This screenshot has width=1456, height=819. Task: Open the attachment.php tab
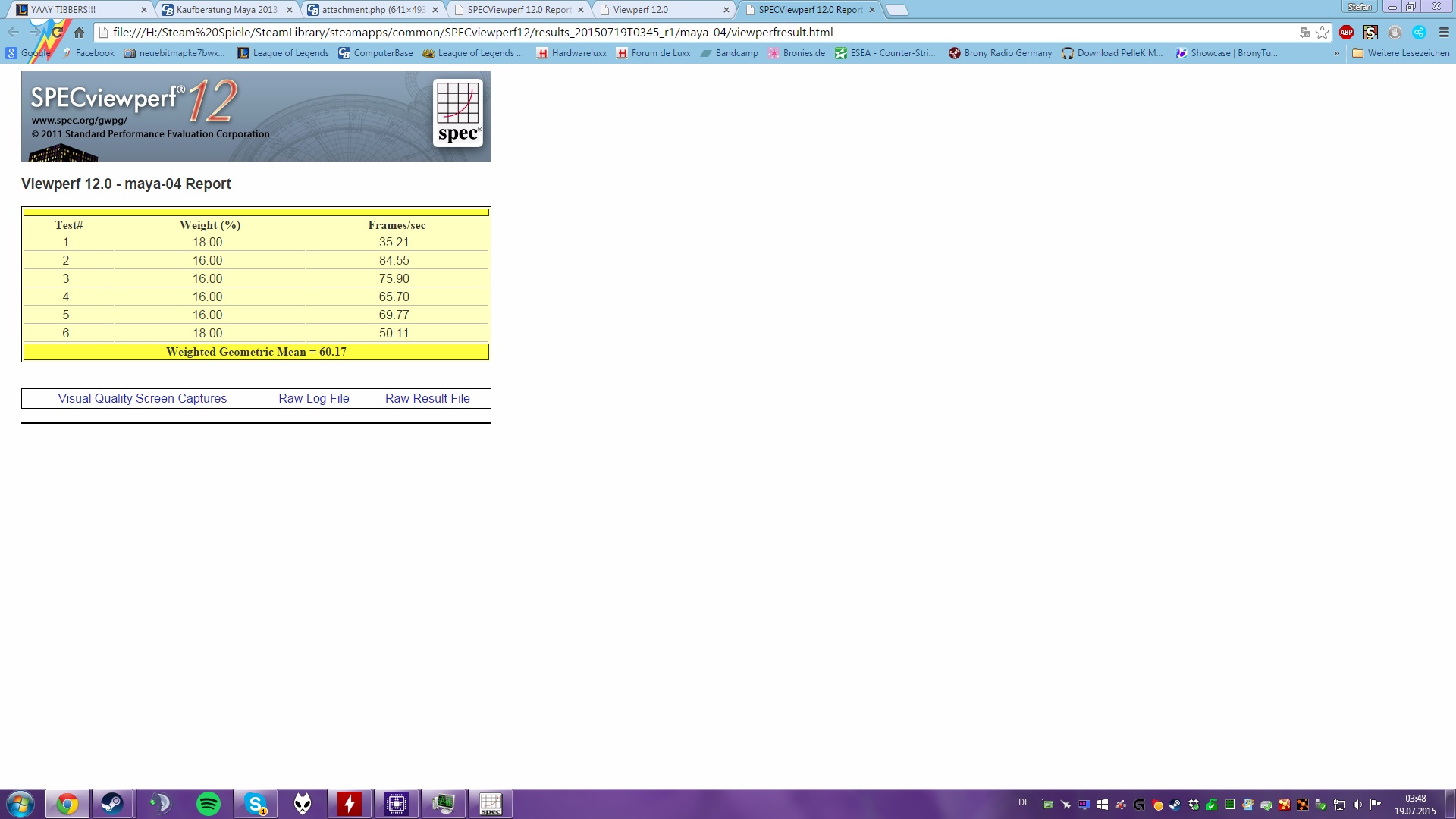pos(372,10)
